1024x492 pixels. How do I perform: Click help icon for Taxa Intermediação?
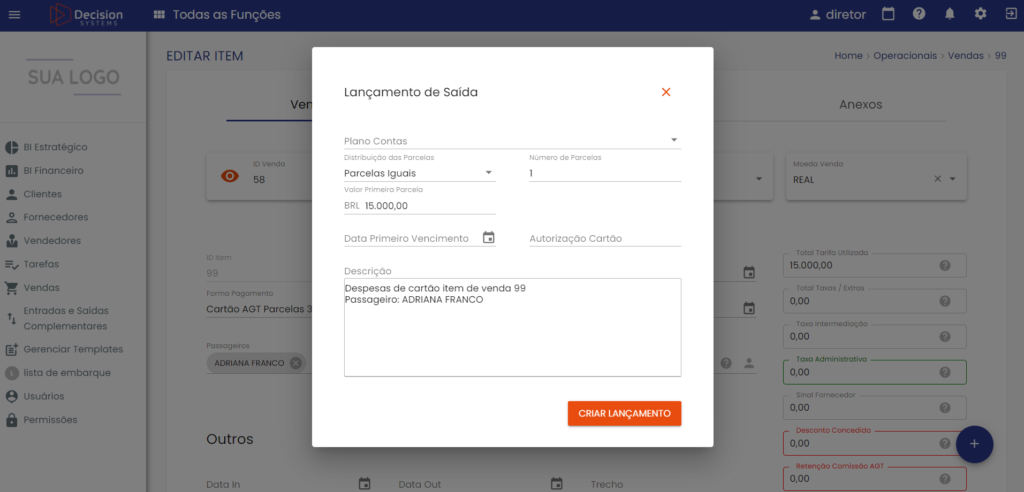(x=944, y=336)
